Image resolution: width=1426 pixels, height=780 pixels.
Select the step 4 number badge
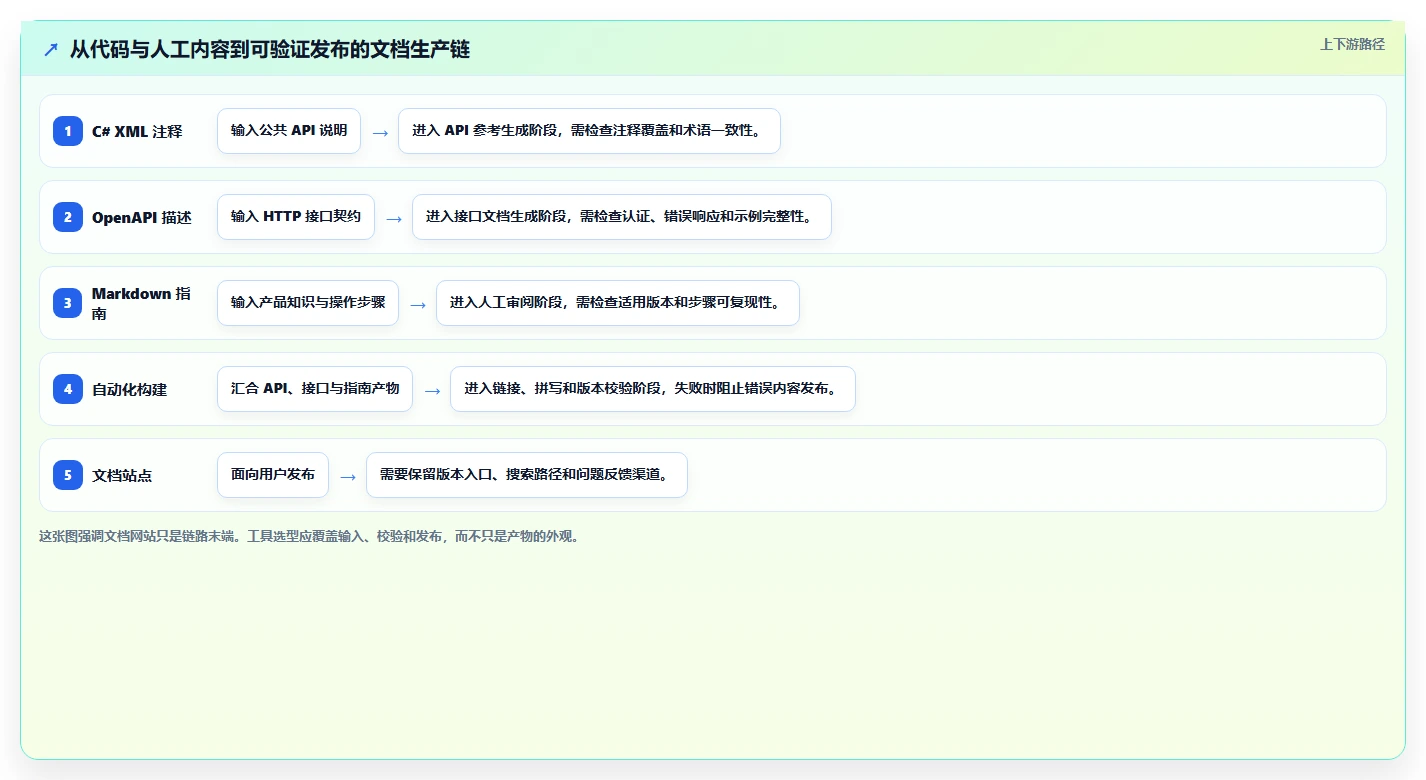[68, 389]
